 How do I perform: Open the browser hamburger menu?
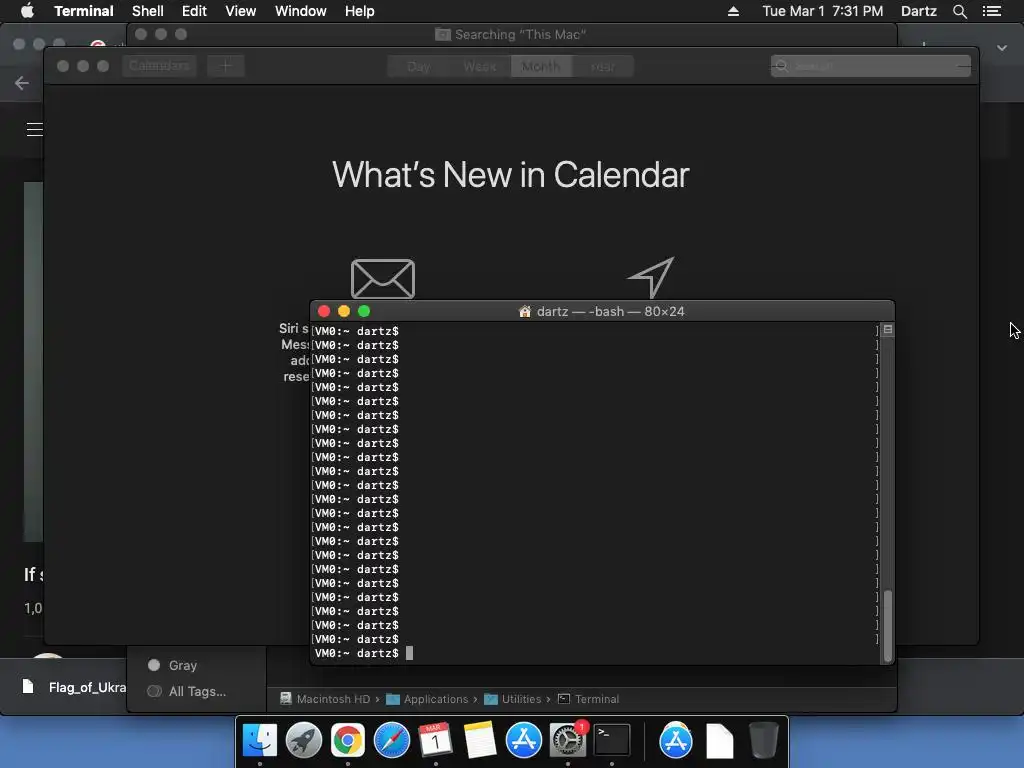pos(35,129)
